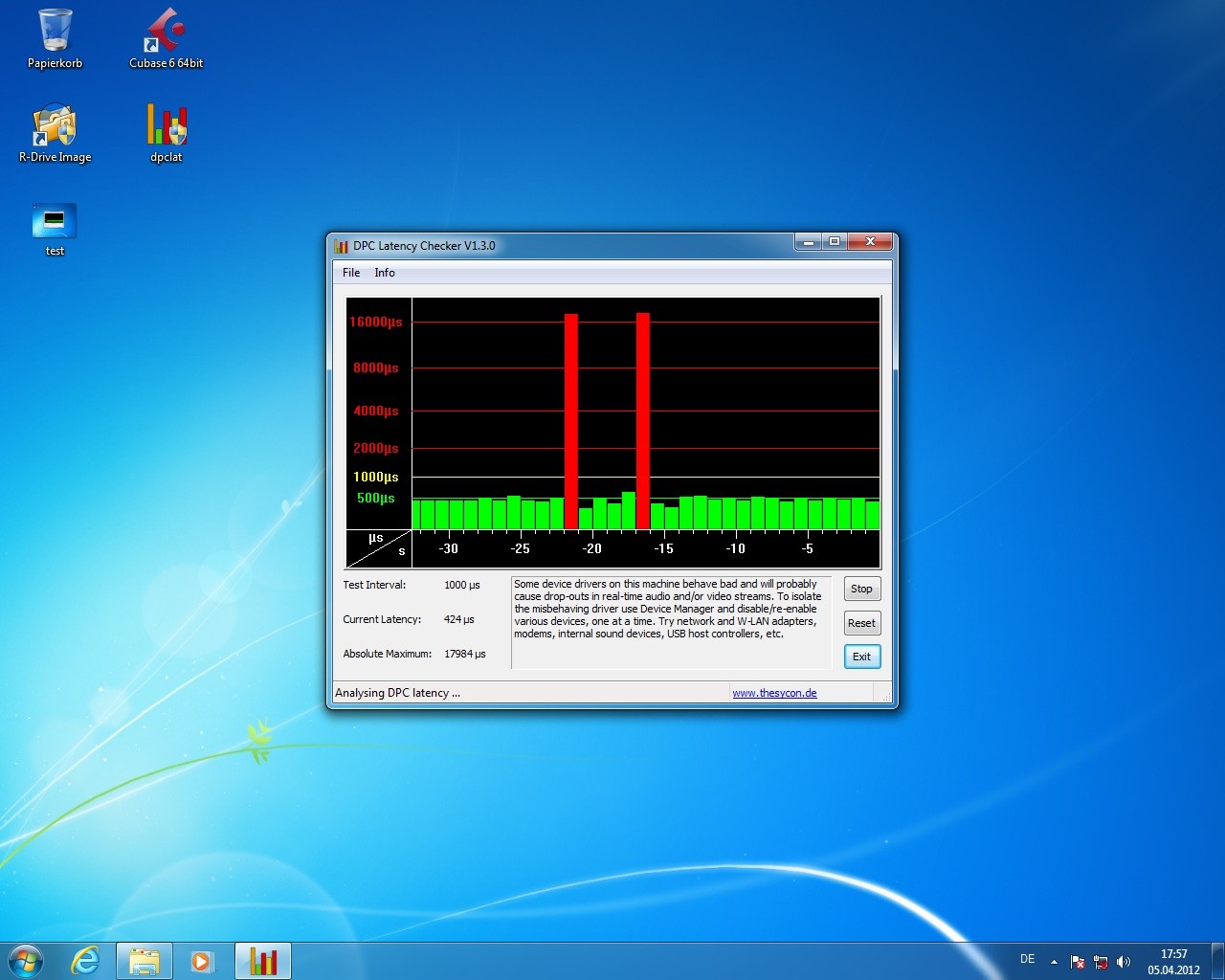
Task: Open the File menu
Action: (x=351, y=273)
